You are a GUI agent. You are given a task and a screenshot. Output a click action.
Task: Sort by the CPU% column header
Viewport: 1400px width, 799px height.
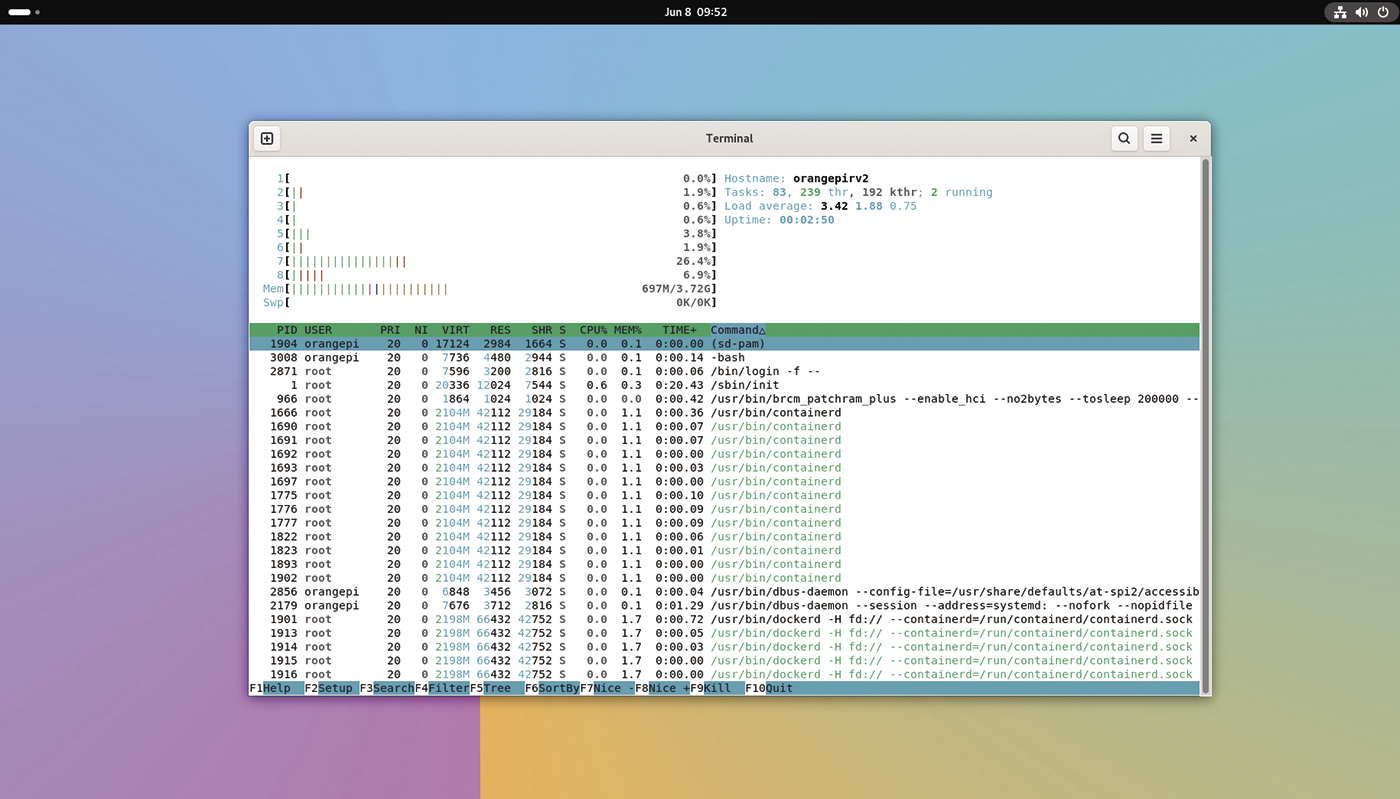tap(593, 330)
